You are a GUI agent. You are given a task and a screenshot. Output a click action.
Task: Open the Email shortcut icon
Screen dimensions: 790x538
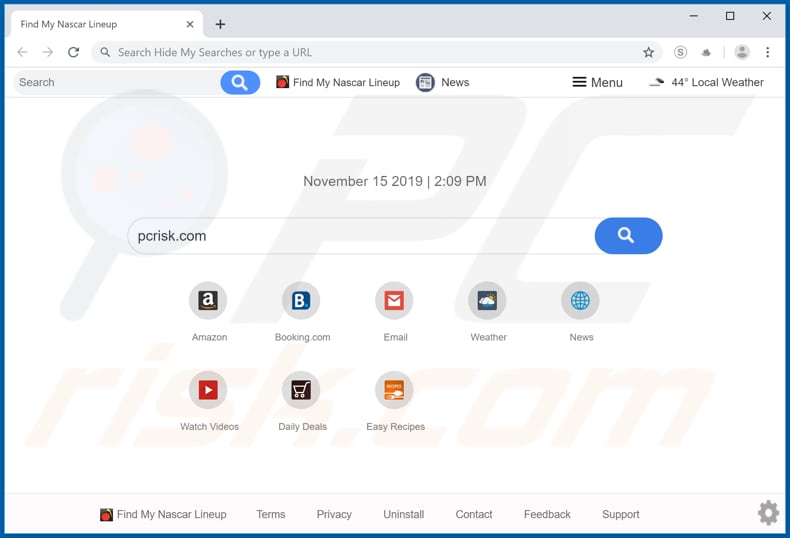(394, 300)
